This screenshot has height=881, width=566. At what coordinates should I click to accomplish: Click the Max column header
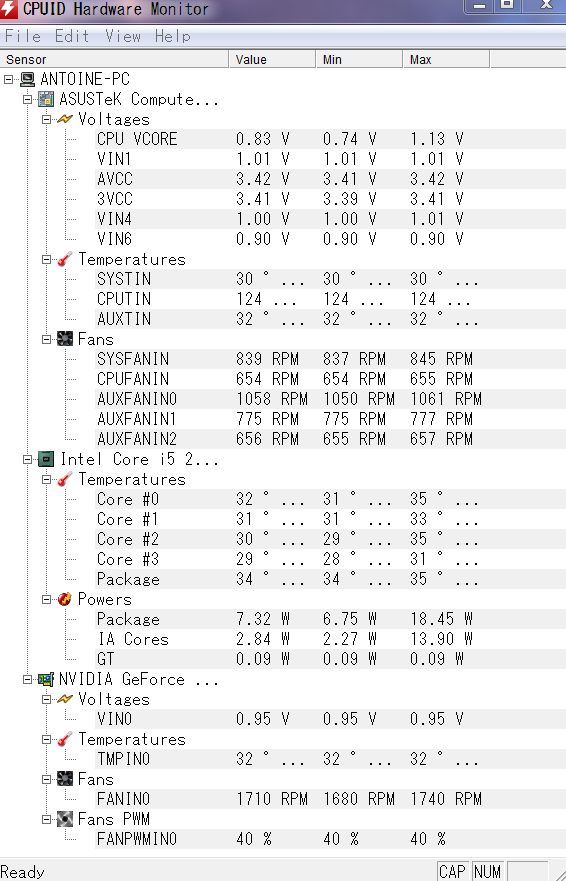(x=446, y=60)
